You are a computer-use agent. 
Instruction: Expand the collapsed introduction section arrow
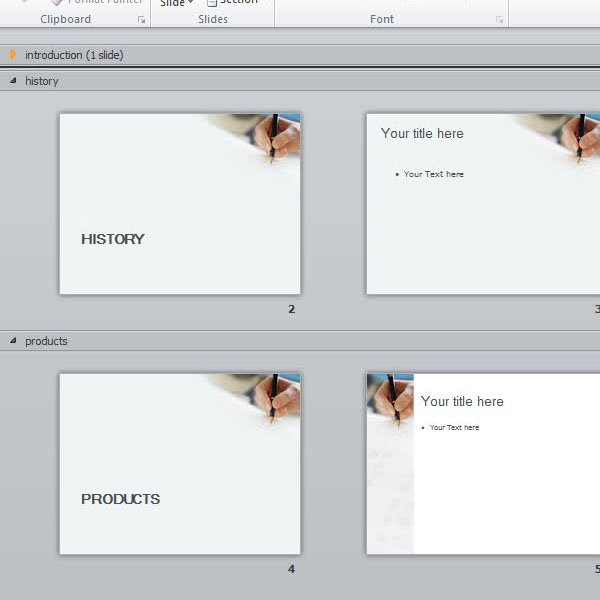pos(13,55)
